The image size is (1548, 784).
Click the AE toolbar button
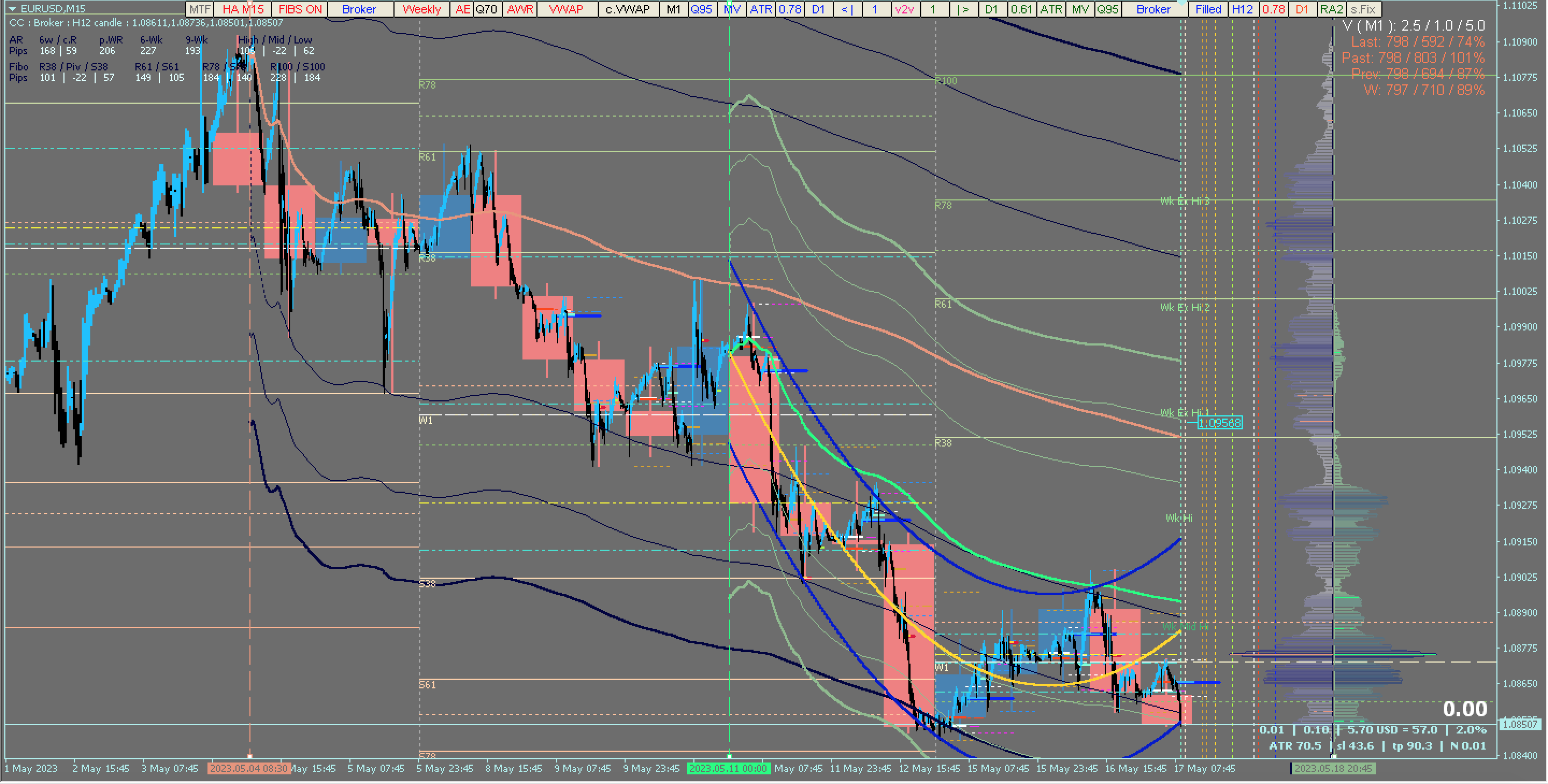click(x=462, y=9)
